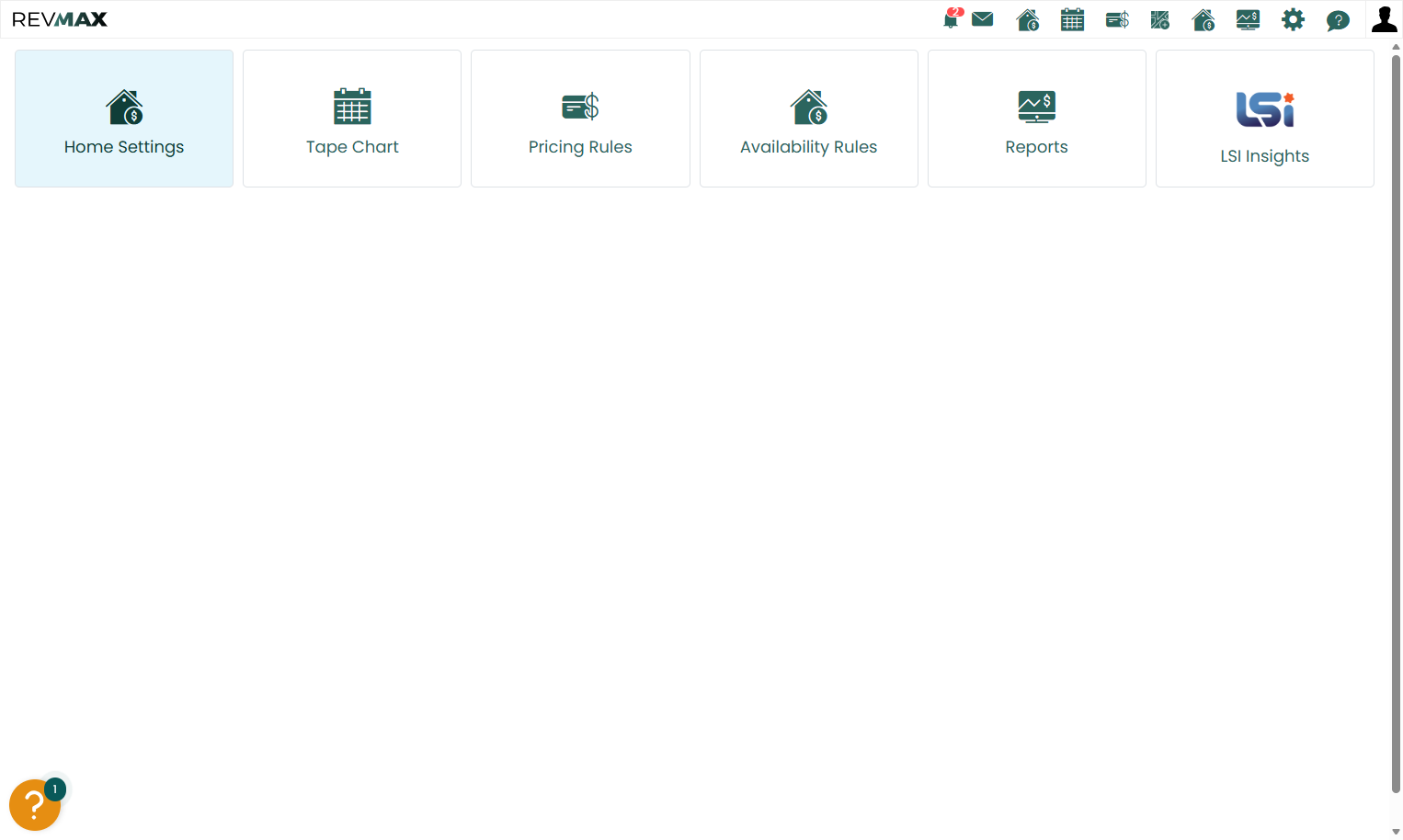Open the envelope messages icon
The image size is (1403, 840).
coord(983,19)
